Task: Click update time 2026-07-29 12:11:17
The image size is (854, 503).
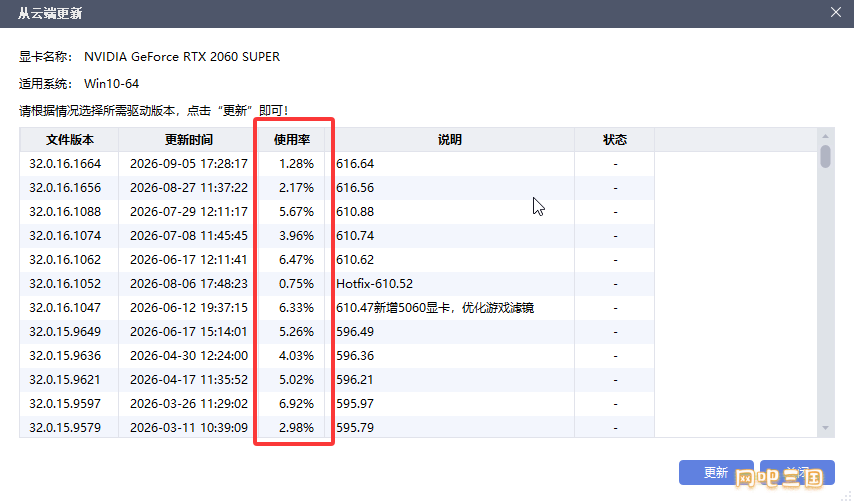Action: [x=188, y=212]
